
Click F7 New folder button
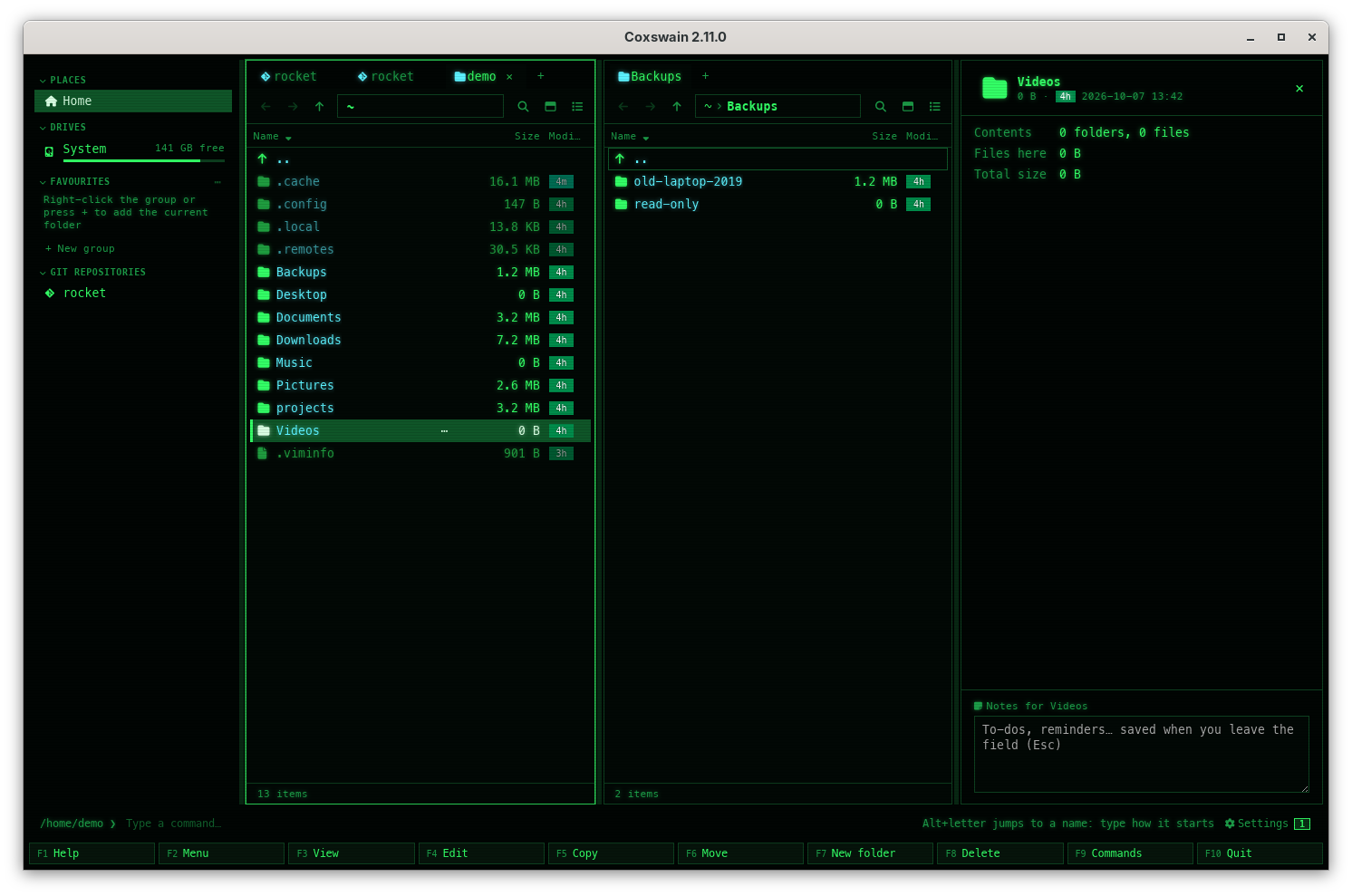(870, 853)
